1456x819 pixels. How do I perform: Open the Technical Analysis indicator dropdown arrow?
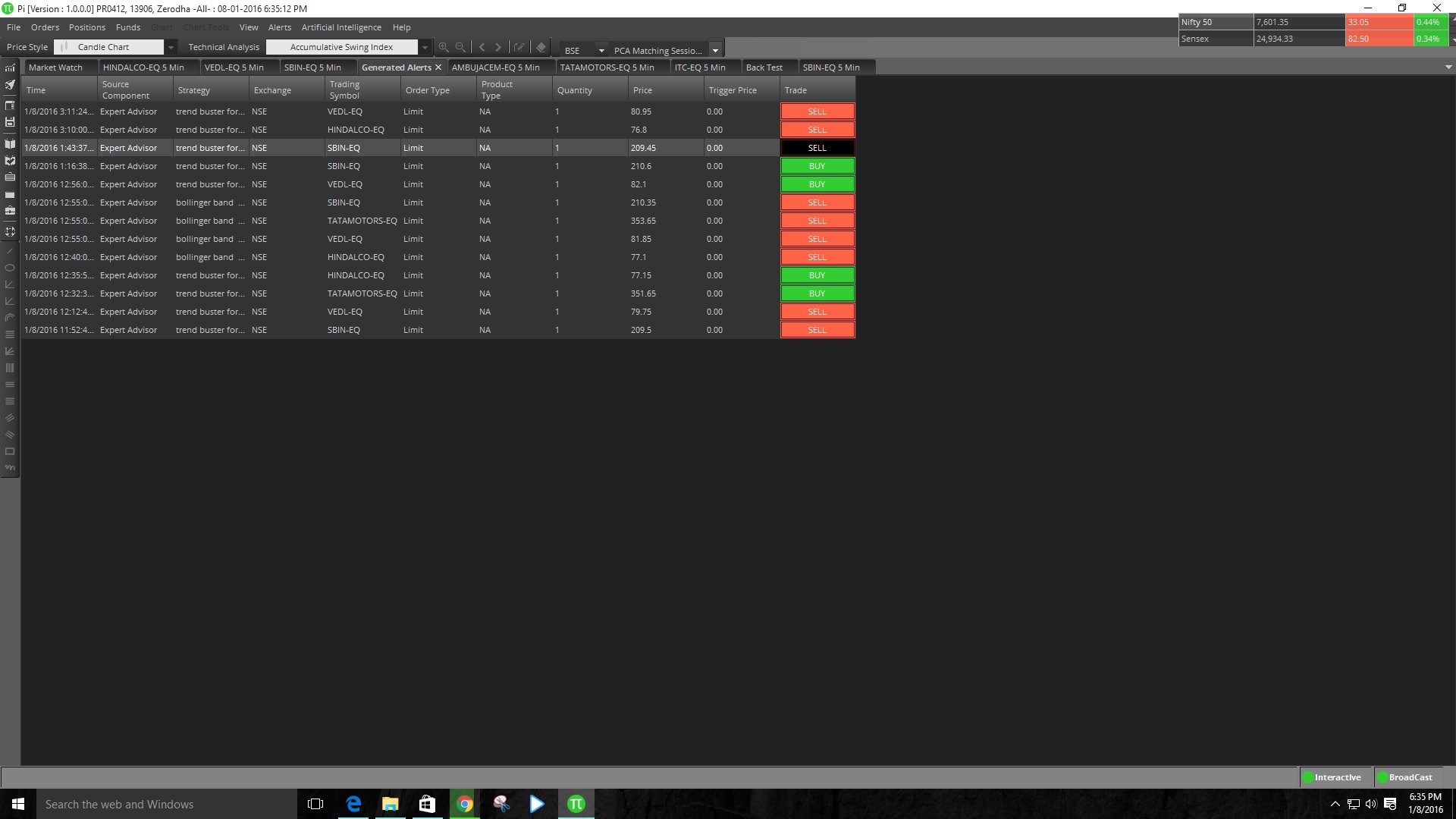tap(425, 47)
